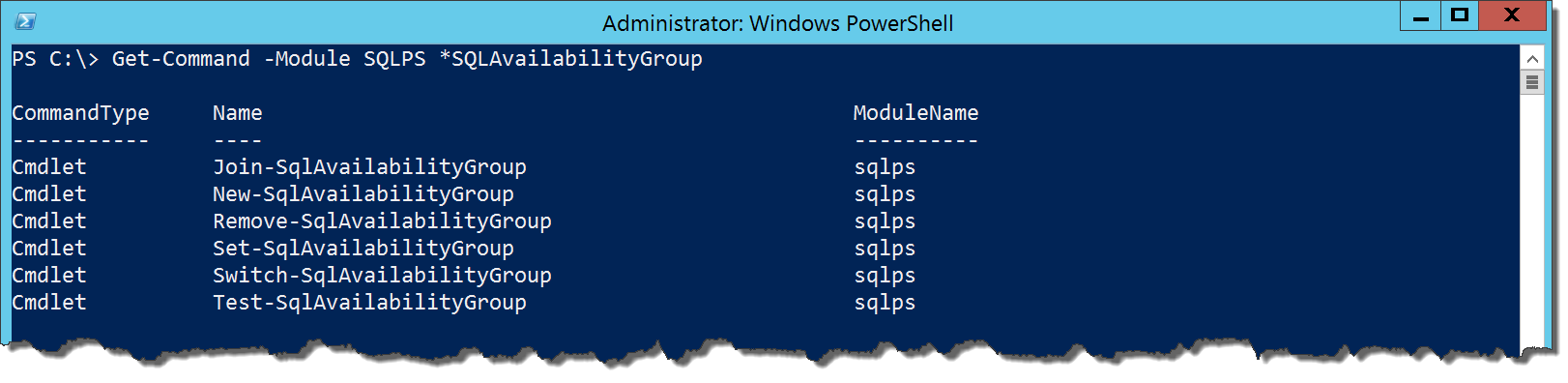
Task: Click the Name column header
Action: pyautogui.click(x=238, y=113)
